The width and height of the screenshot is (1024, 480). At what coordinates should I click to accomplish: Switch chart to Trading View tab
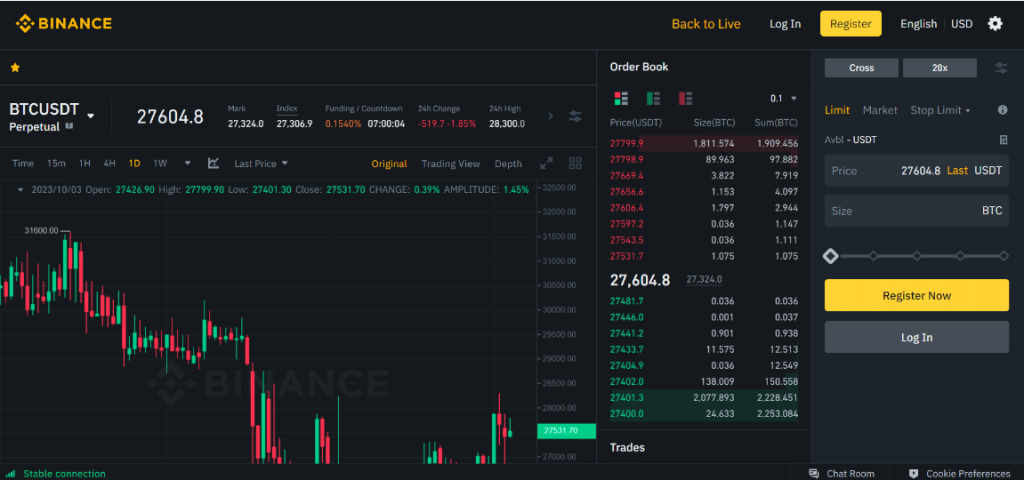coord(450,163)
